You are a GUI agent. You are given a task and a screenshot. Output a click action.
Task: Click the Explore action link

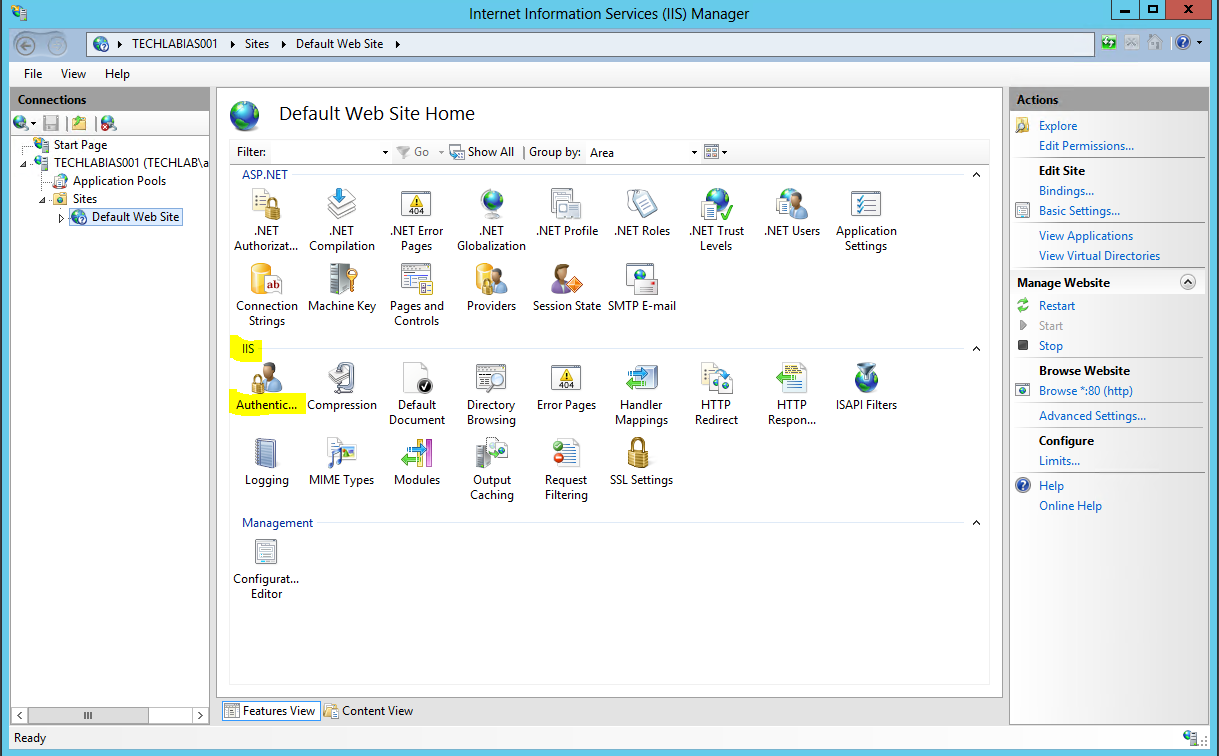coord(1058,126)
